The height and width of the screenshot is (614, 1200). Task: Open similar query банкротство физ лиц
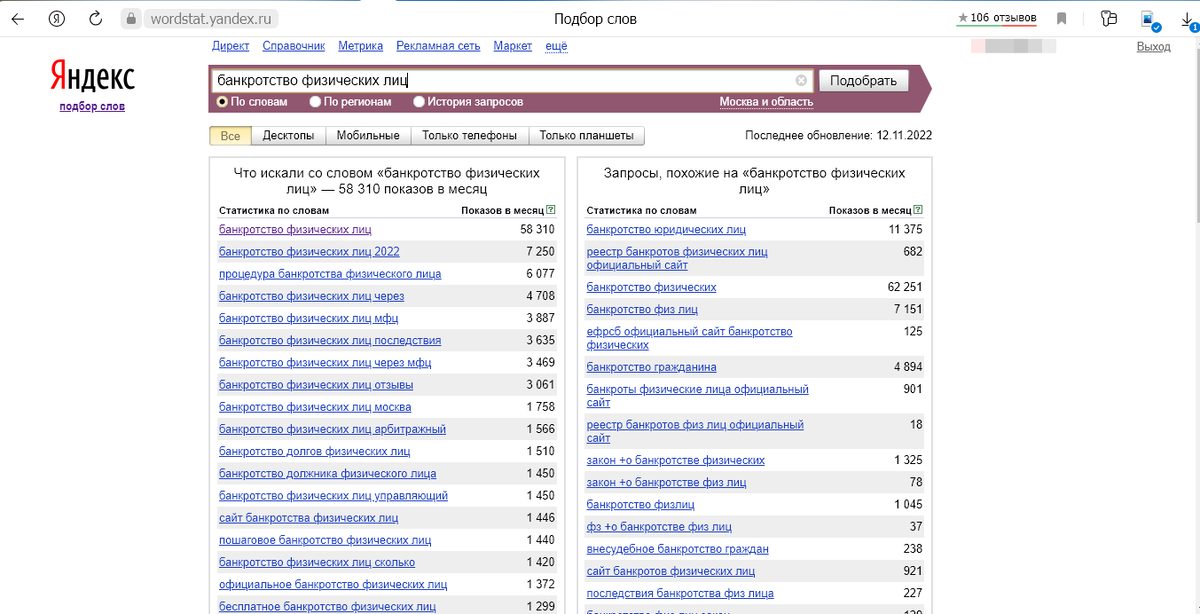(x=642, y=310)
